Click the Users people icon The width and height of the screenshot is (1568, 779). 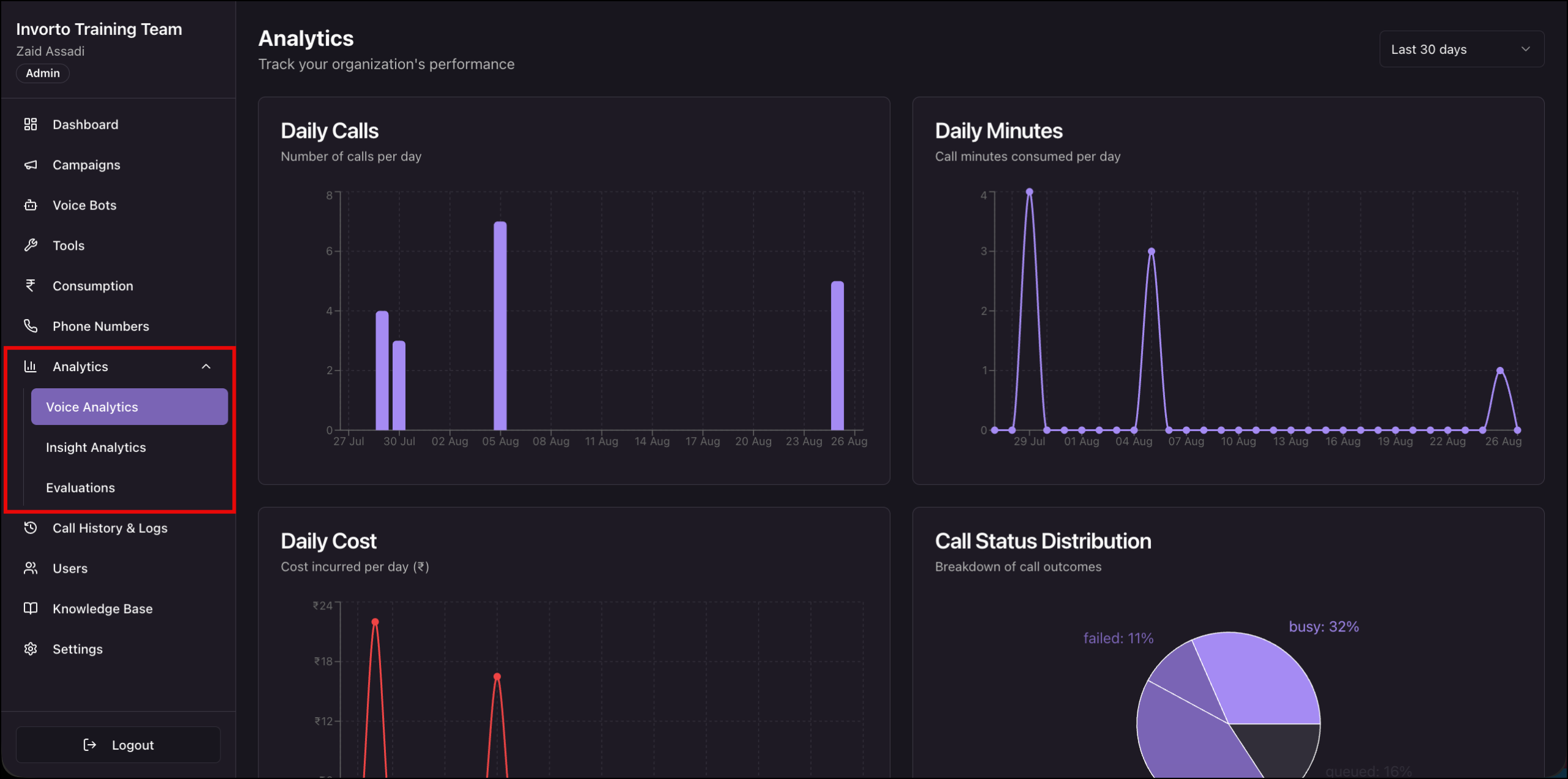tap(31, 568)
